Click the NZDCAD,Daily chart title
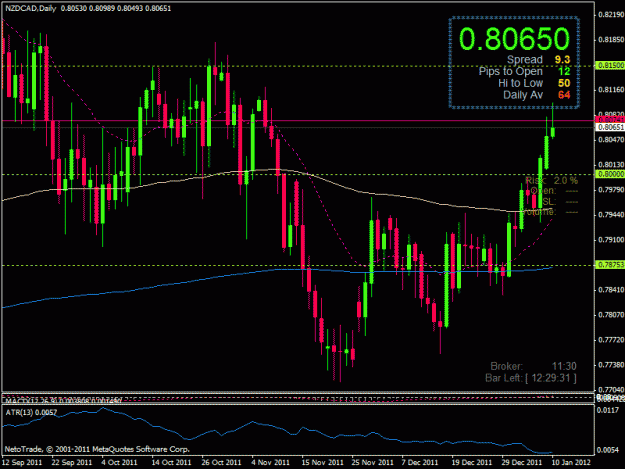This screenshot has height=469, width=625. click(x=30, y=8)
